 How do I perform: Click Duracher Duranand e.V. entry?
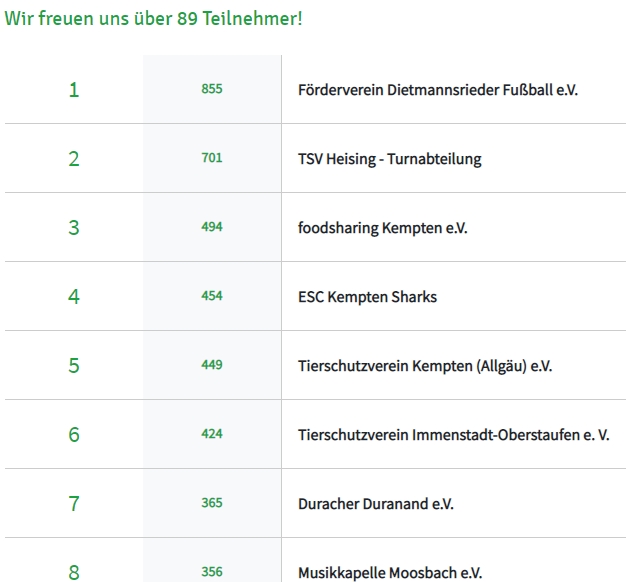[x=376, y=503]
